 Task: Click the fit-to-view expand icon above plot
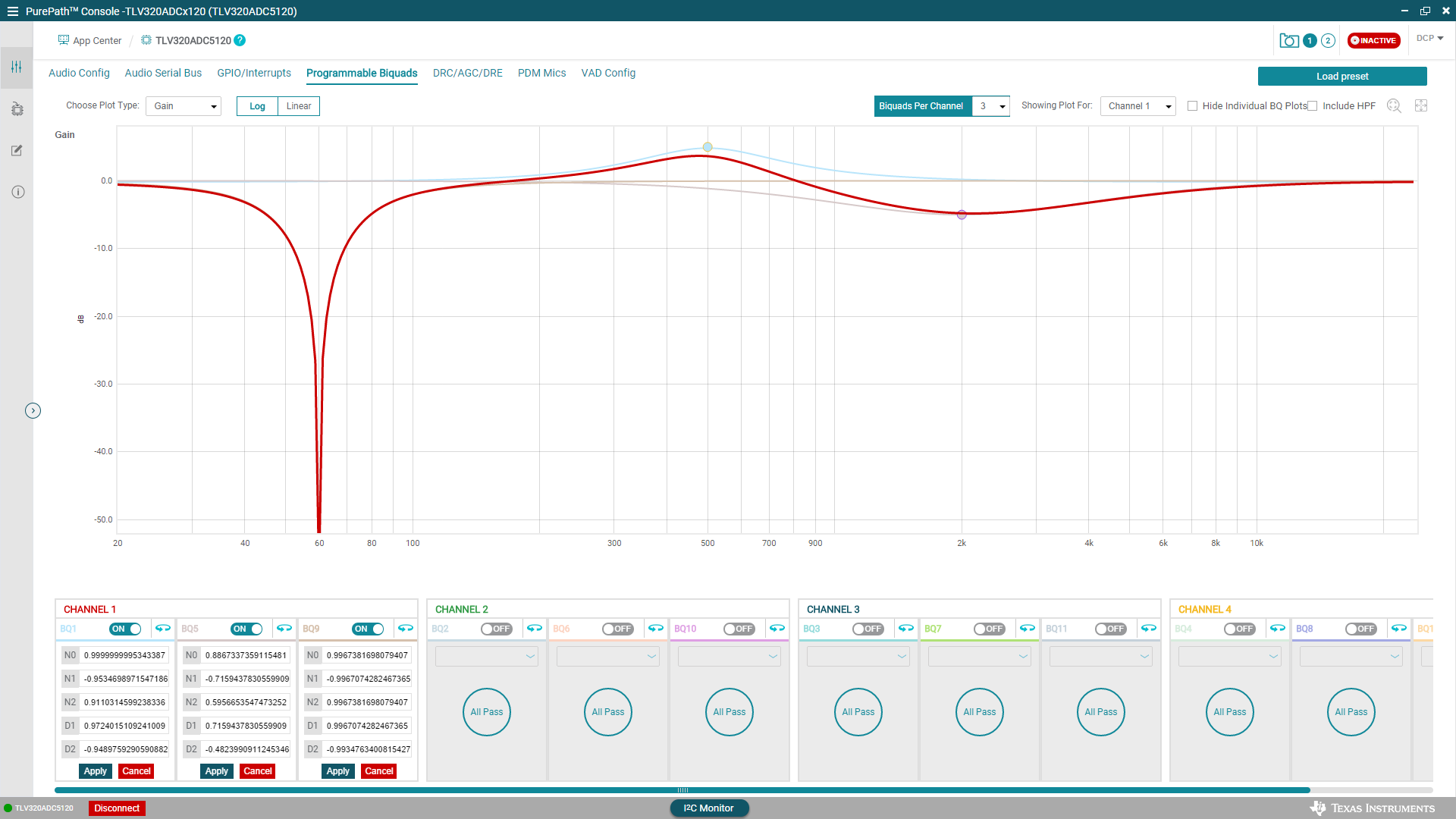1421,106
